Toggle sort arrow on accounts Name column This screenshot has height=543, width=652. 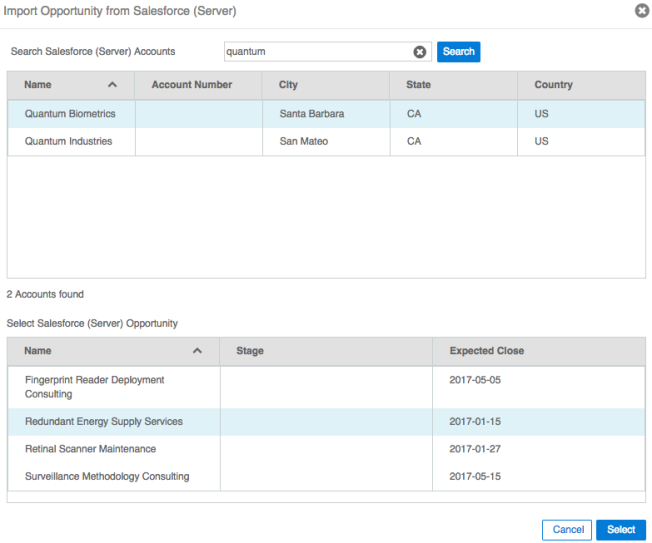tap(112, 86)
